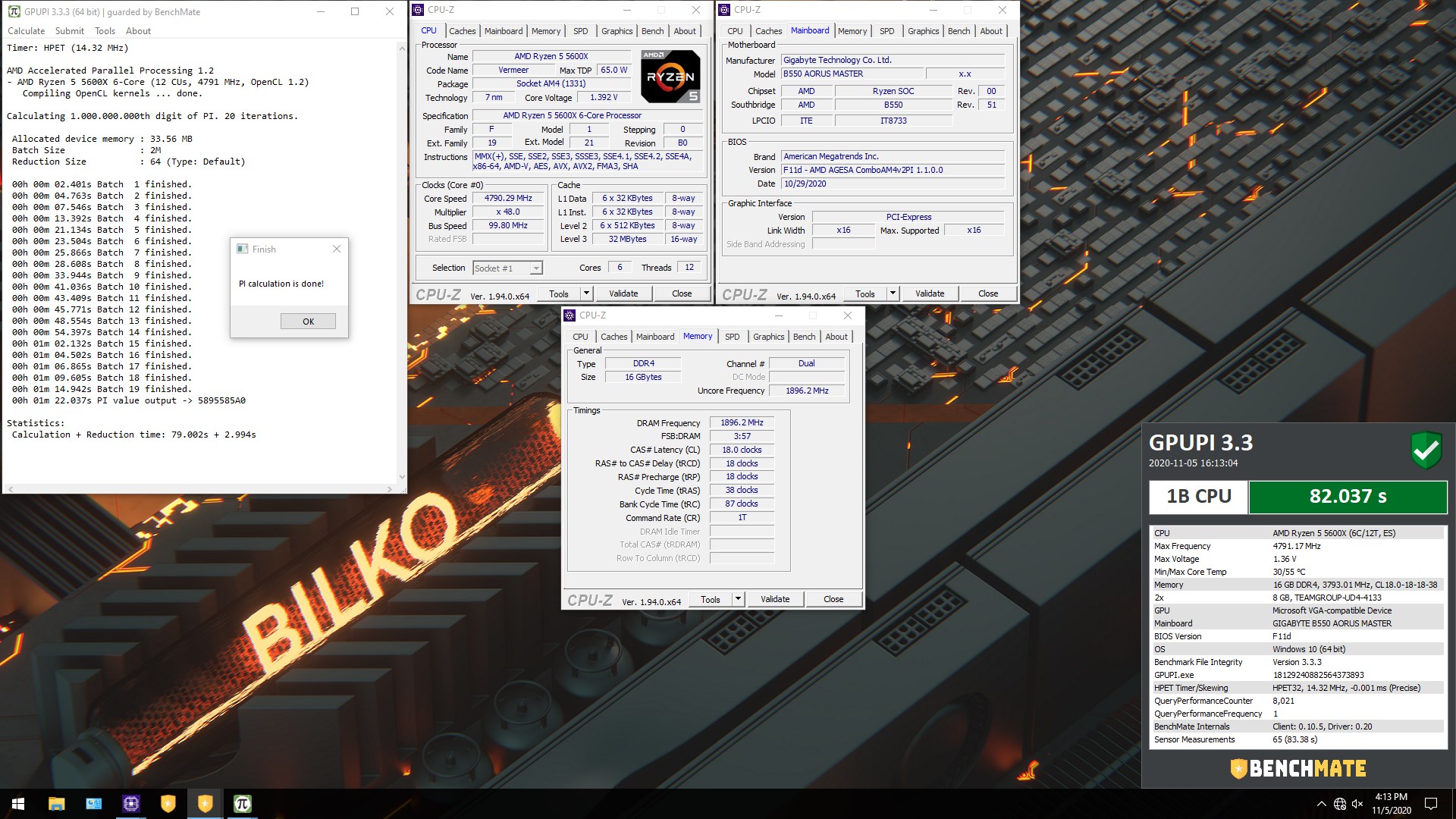Click the 82.037 s green result box

[x=1348, y=497]
